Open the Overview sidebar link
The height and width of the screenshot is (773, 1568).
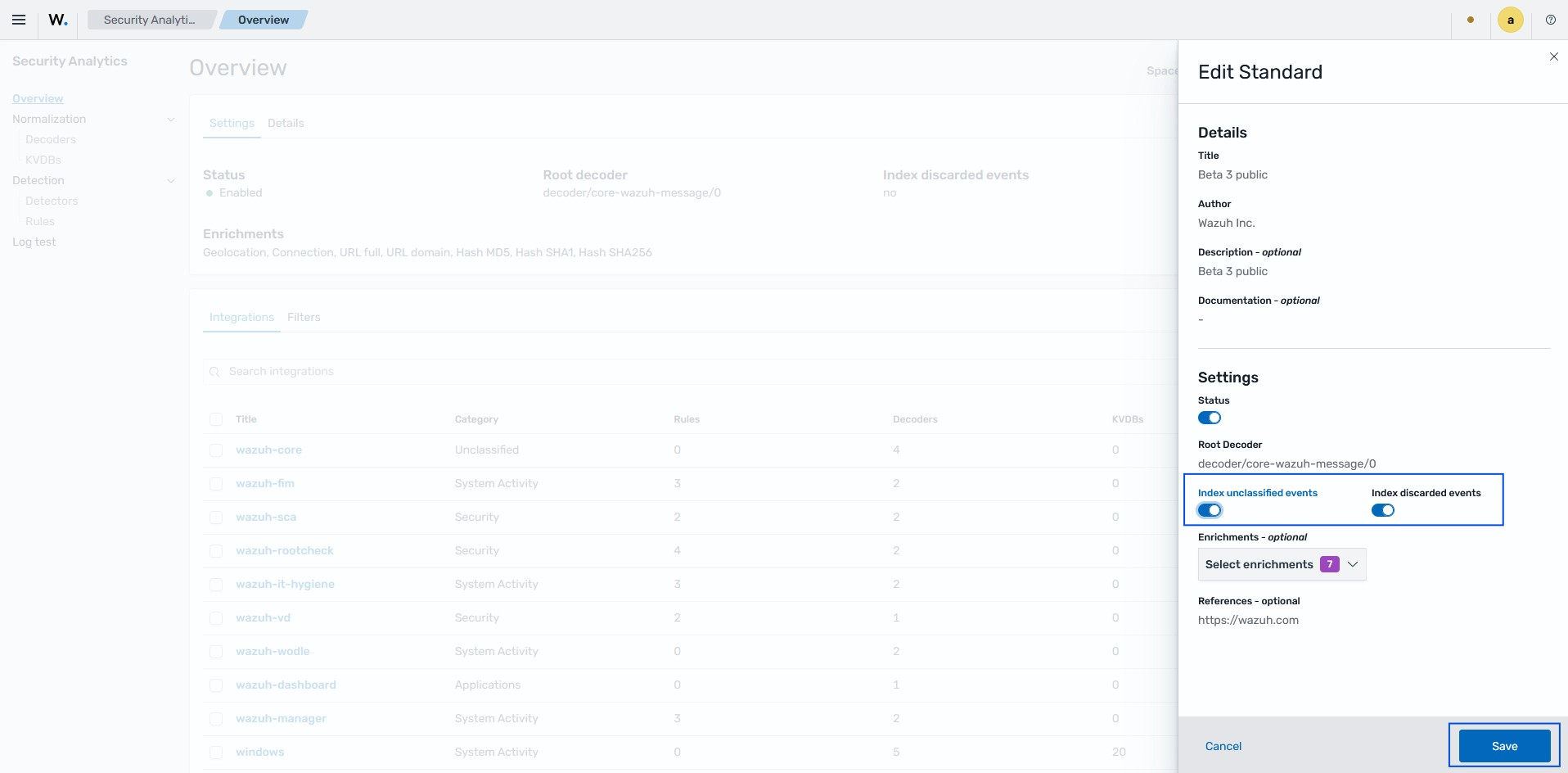point(38,98)
